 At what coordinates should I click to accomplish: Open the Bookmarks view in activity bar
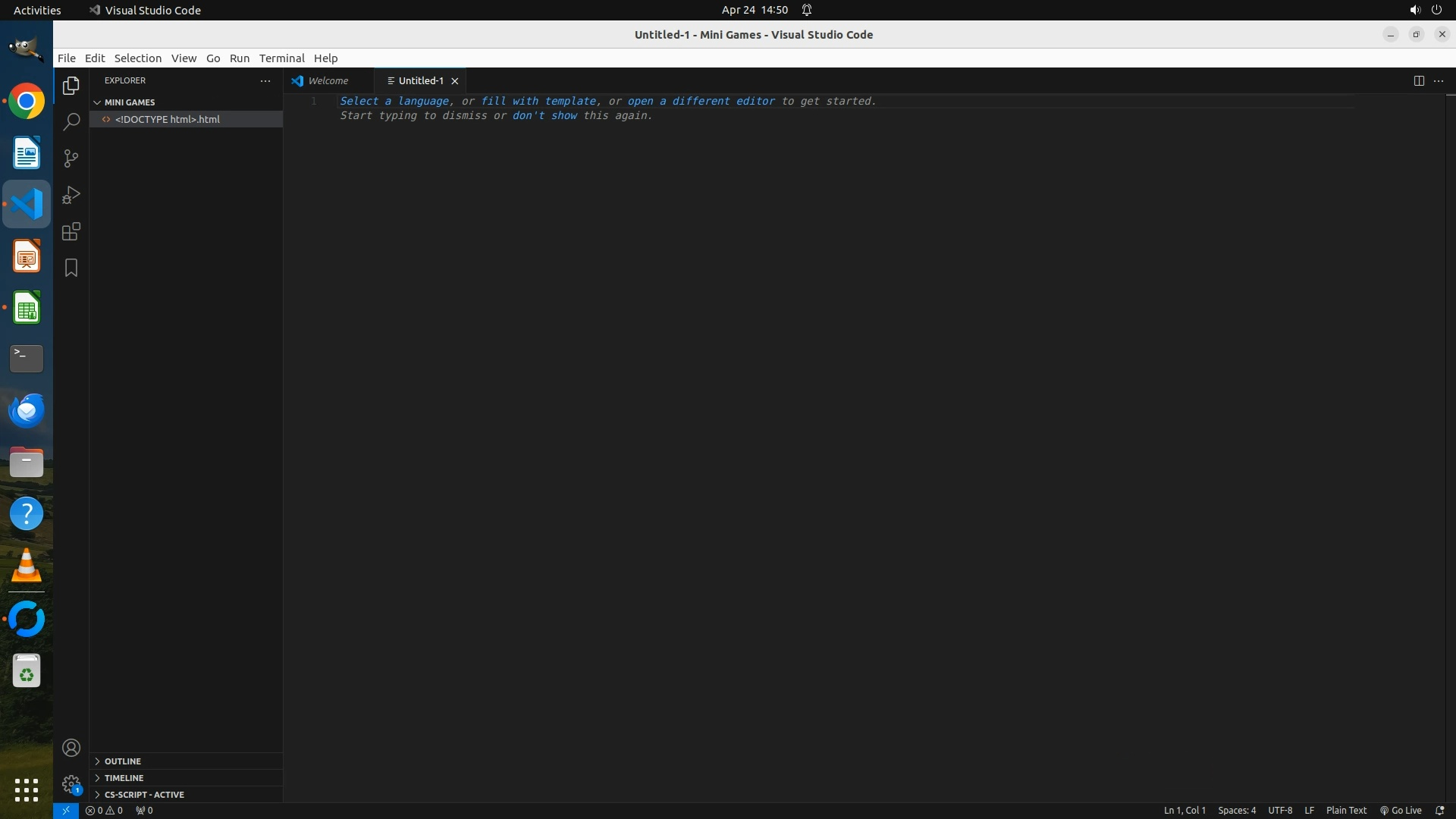(71, 268)
